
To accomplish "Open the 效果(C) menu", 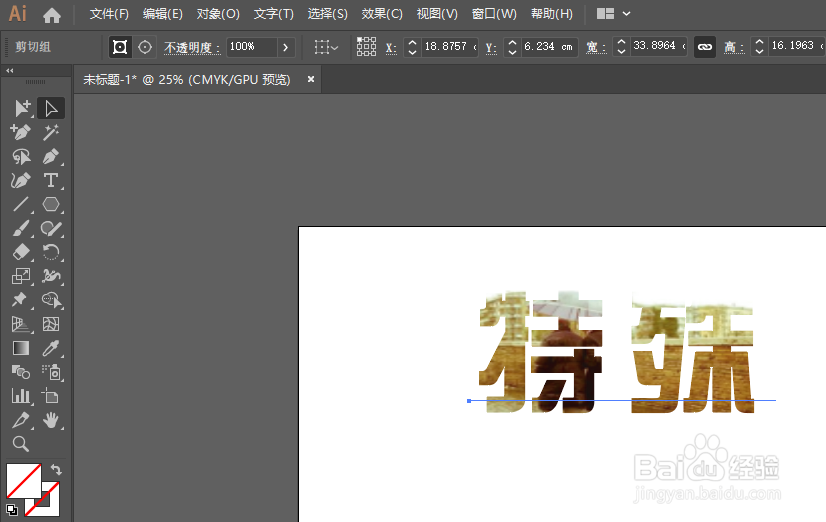I will tap(382, 14).
